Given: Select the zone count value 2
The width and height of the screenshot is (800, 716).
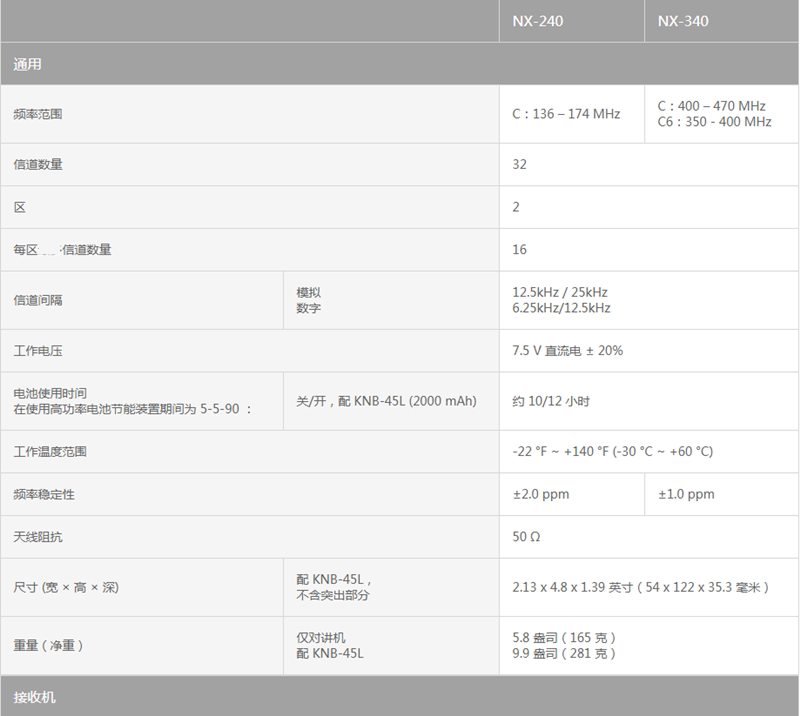Looking at the screenshot, I should (516, 207).
